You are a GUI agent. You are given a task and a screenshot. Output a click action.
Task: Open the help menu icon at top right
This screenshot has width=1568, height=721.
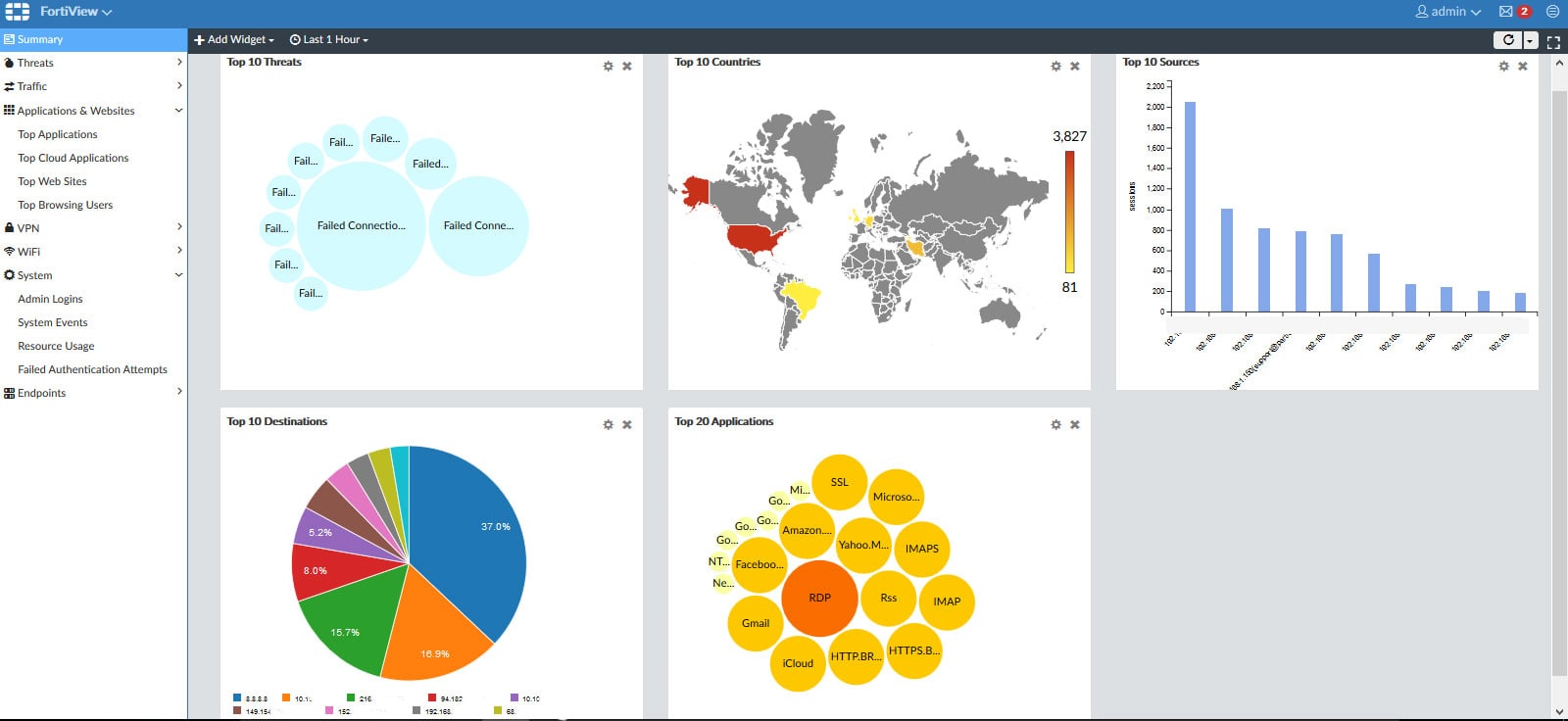point(1552,12)
